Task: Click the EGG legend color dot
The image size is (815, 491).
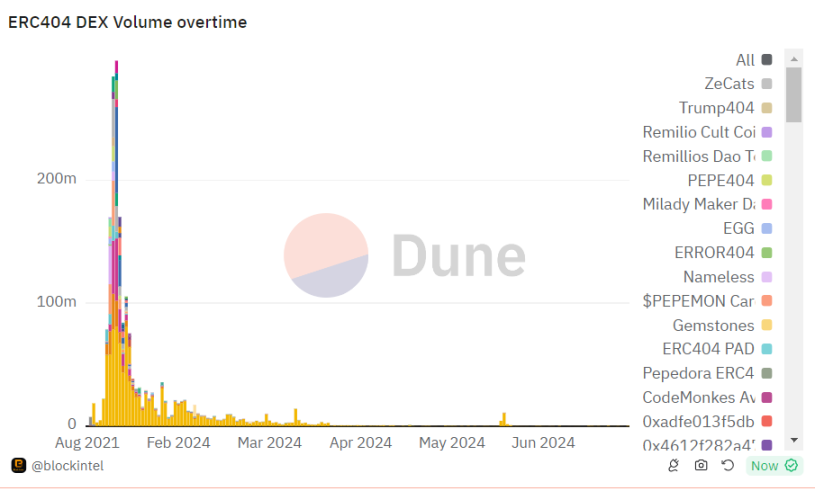Action: pos(767,228)
